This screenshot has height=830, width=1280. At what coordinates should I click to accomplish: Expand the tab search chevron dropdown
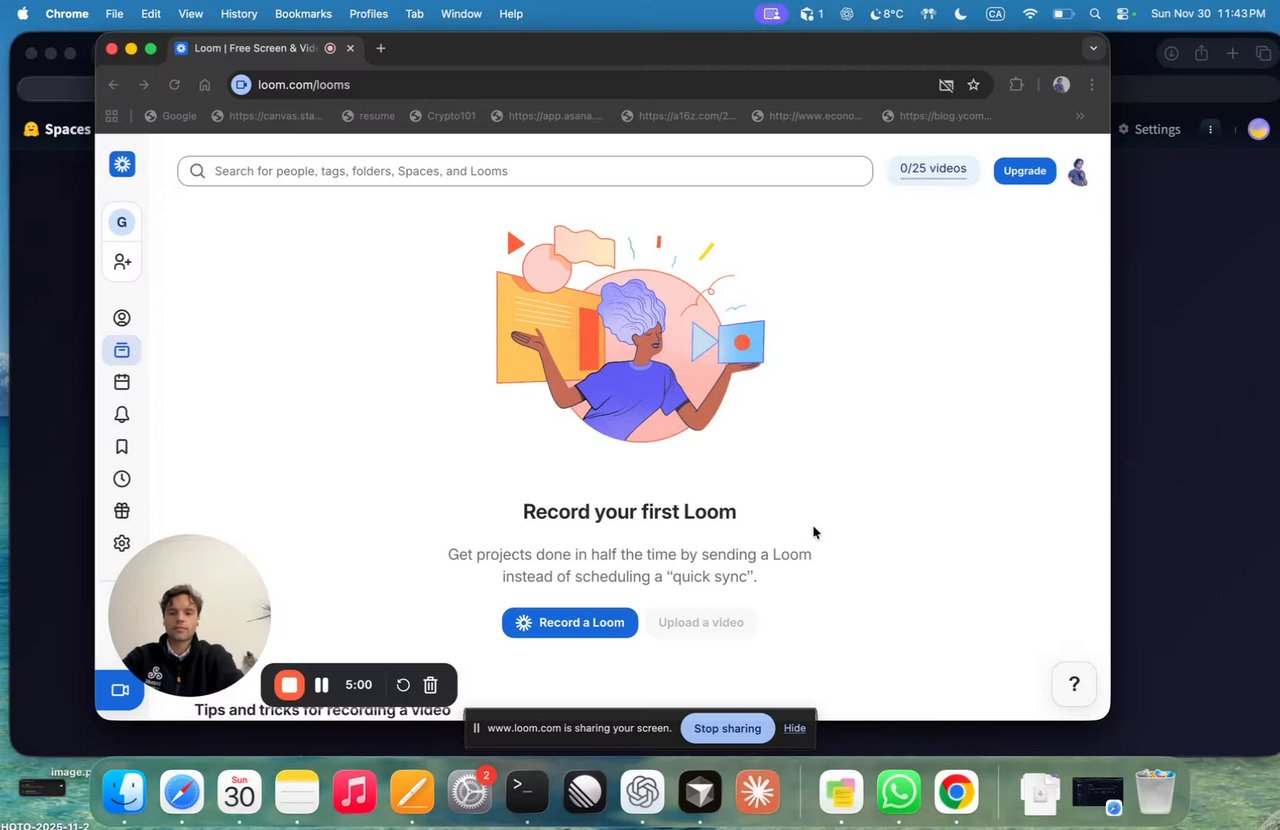click(x=1093, y=48)
